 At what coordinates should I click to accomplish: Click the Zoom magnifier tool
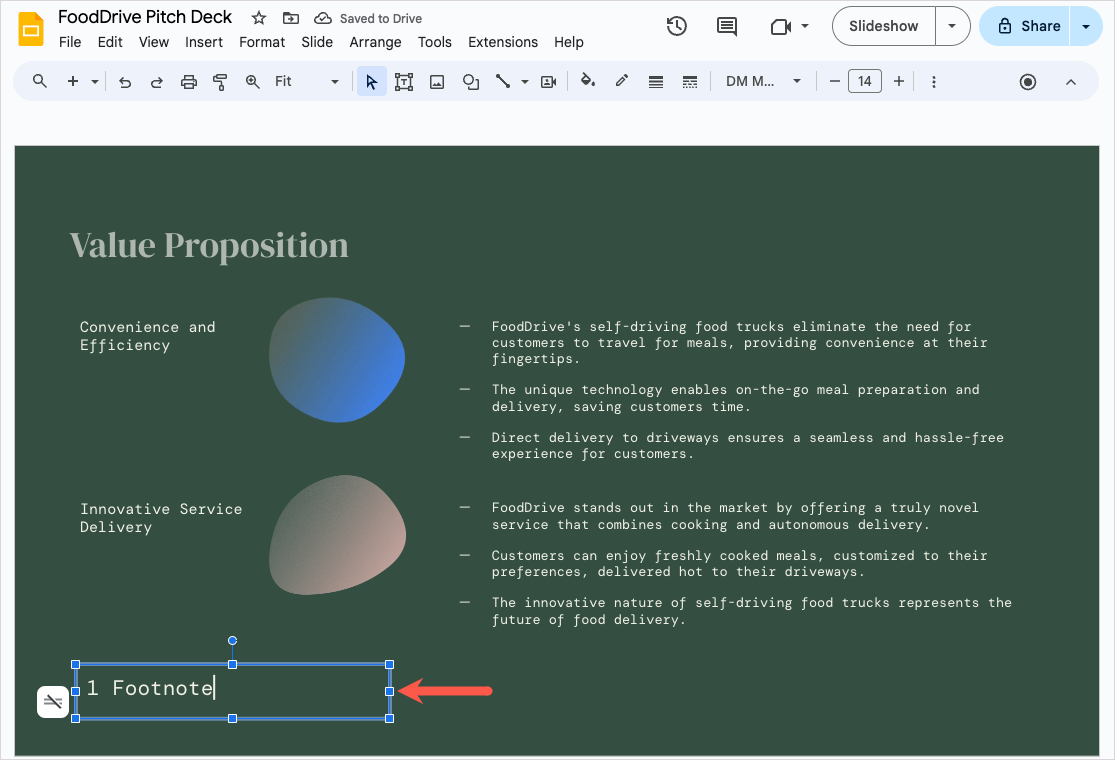point(252,82)
